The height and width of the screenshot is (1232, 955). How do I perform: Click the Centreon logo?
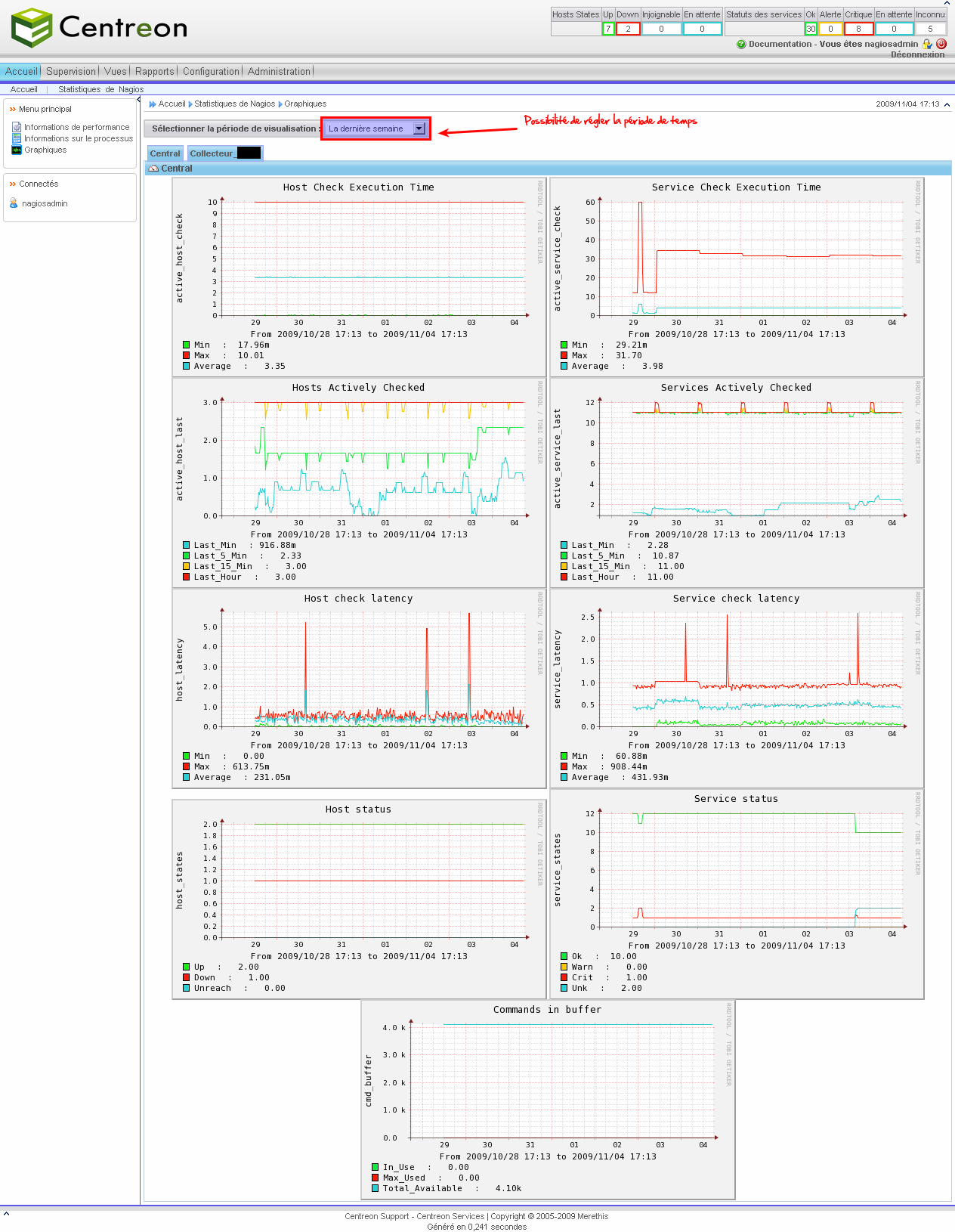(100, 28)
